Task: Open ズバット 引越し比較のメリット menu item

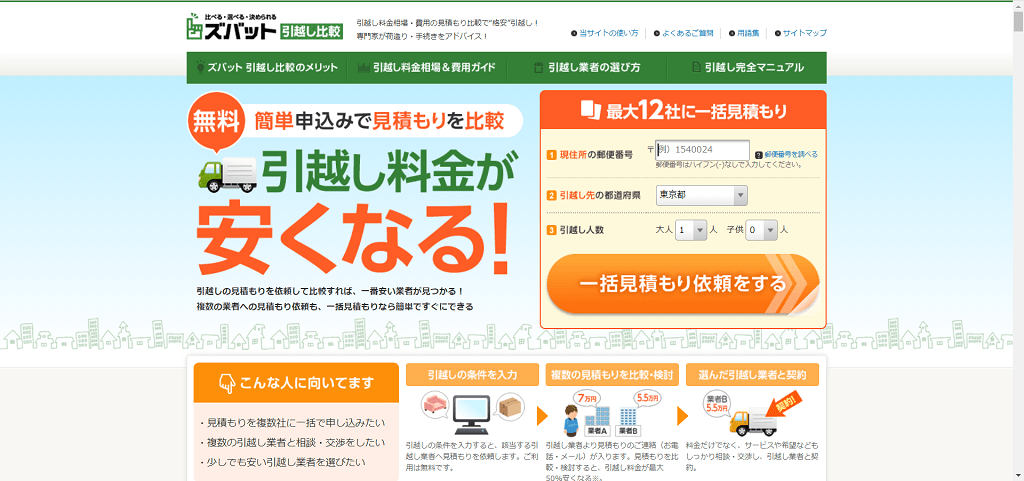Action: (266, 67)
